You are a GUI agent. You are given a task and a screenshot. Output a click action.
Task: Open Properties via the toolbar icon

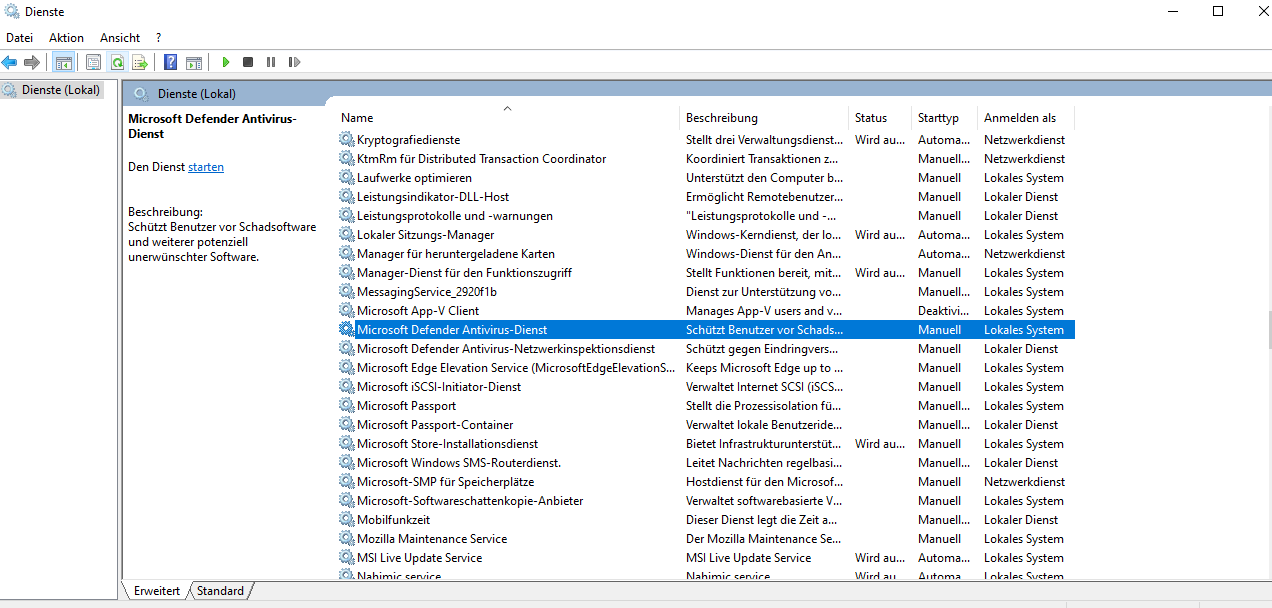pyautogui.click(x=93, y=62)
